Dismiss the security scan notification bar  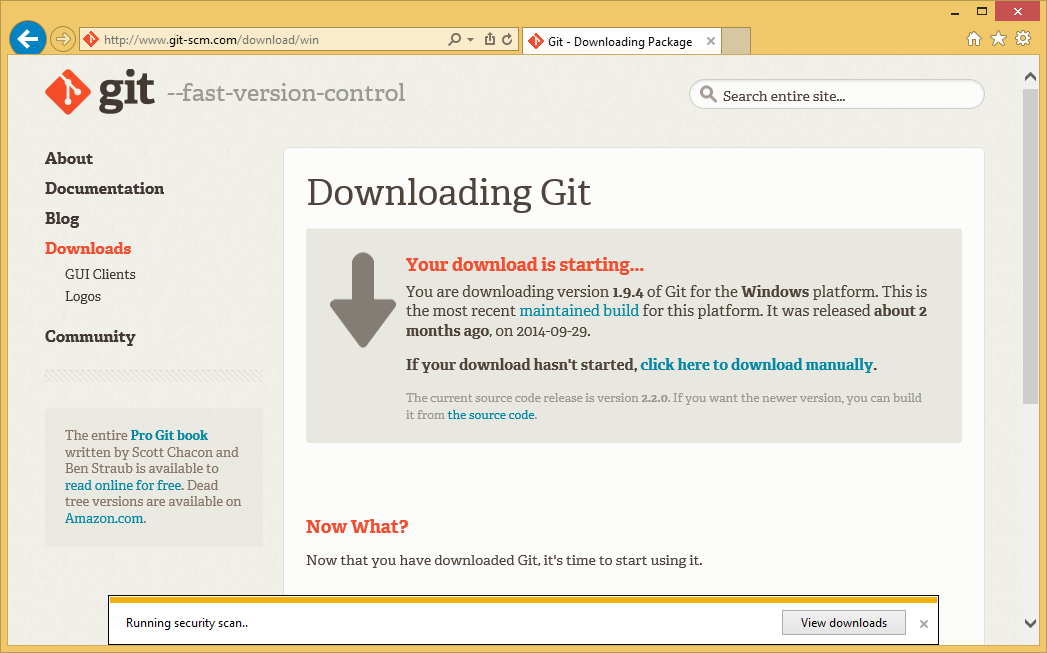924,624
